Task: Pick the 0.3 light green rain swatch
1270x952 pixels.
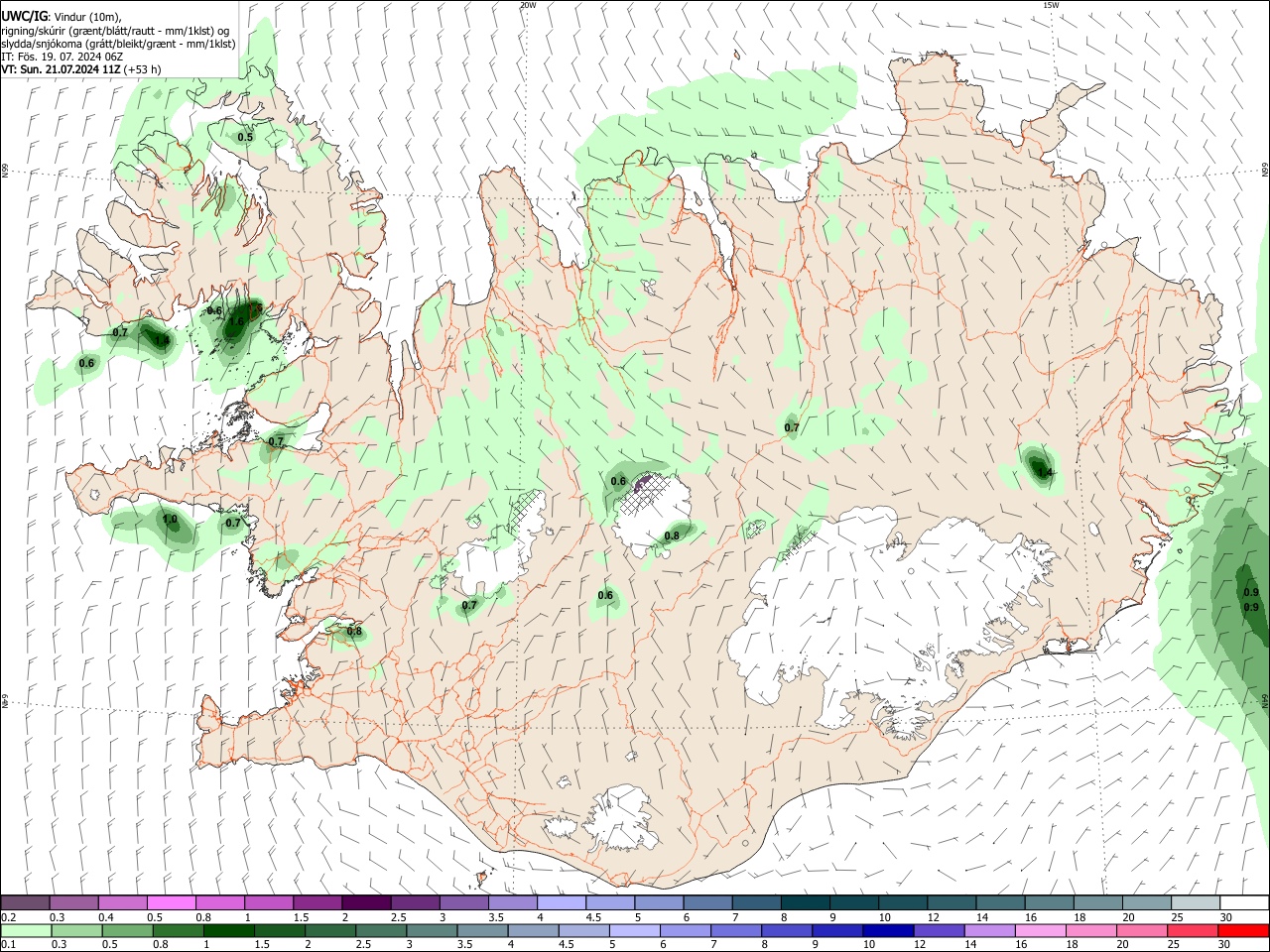Action: 75,931
